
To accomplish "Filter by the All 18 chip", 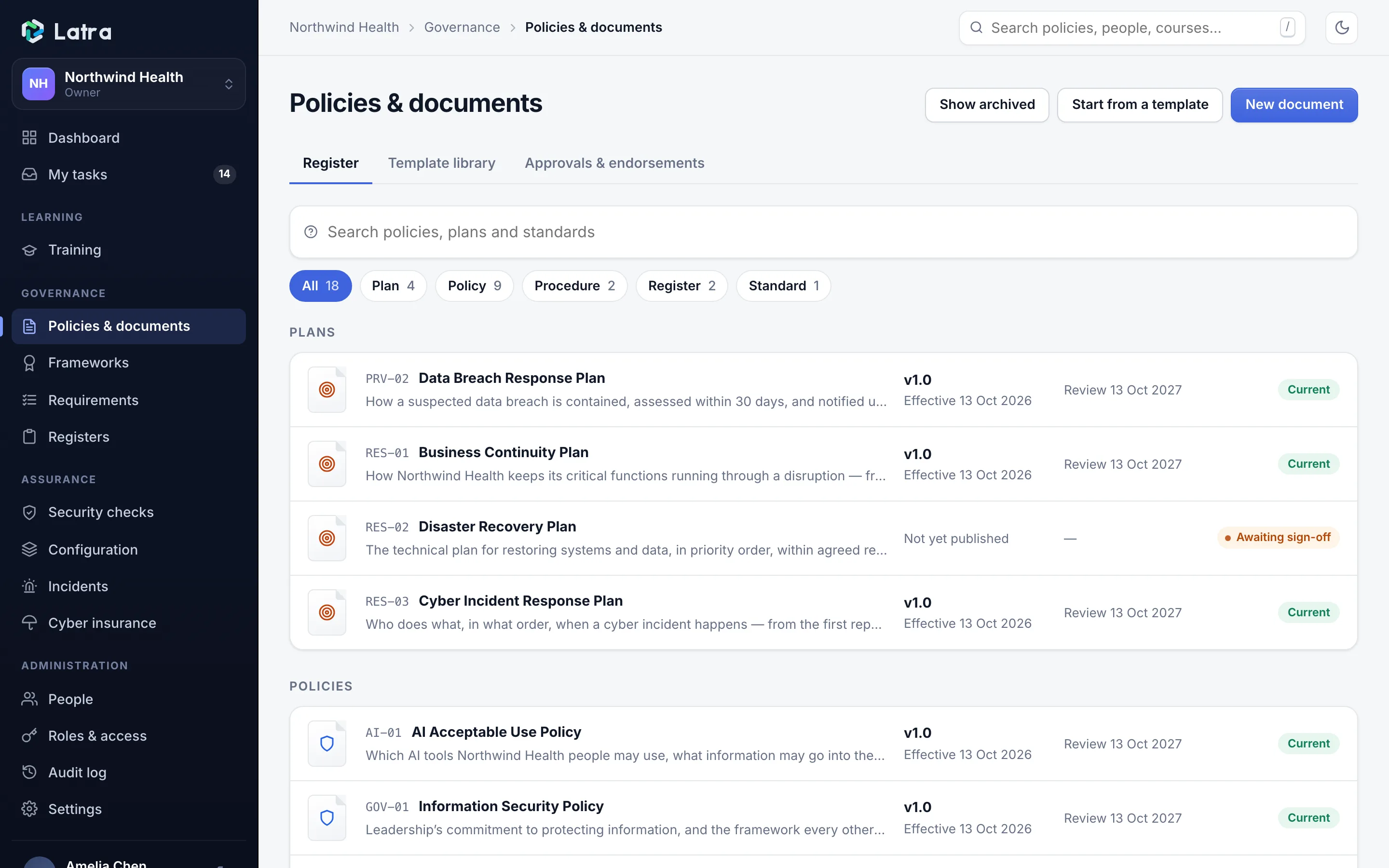I will [x=320, y=286].
